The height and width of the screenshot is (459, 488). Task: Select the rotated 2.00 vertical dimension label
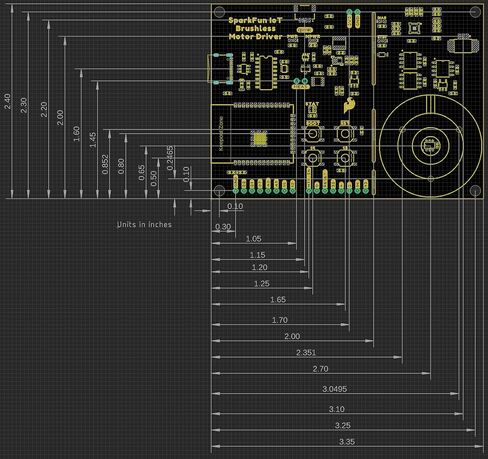pos(60,117)
